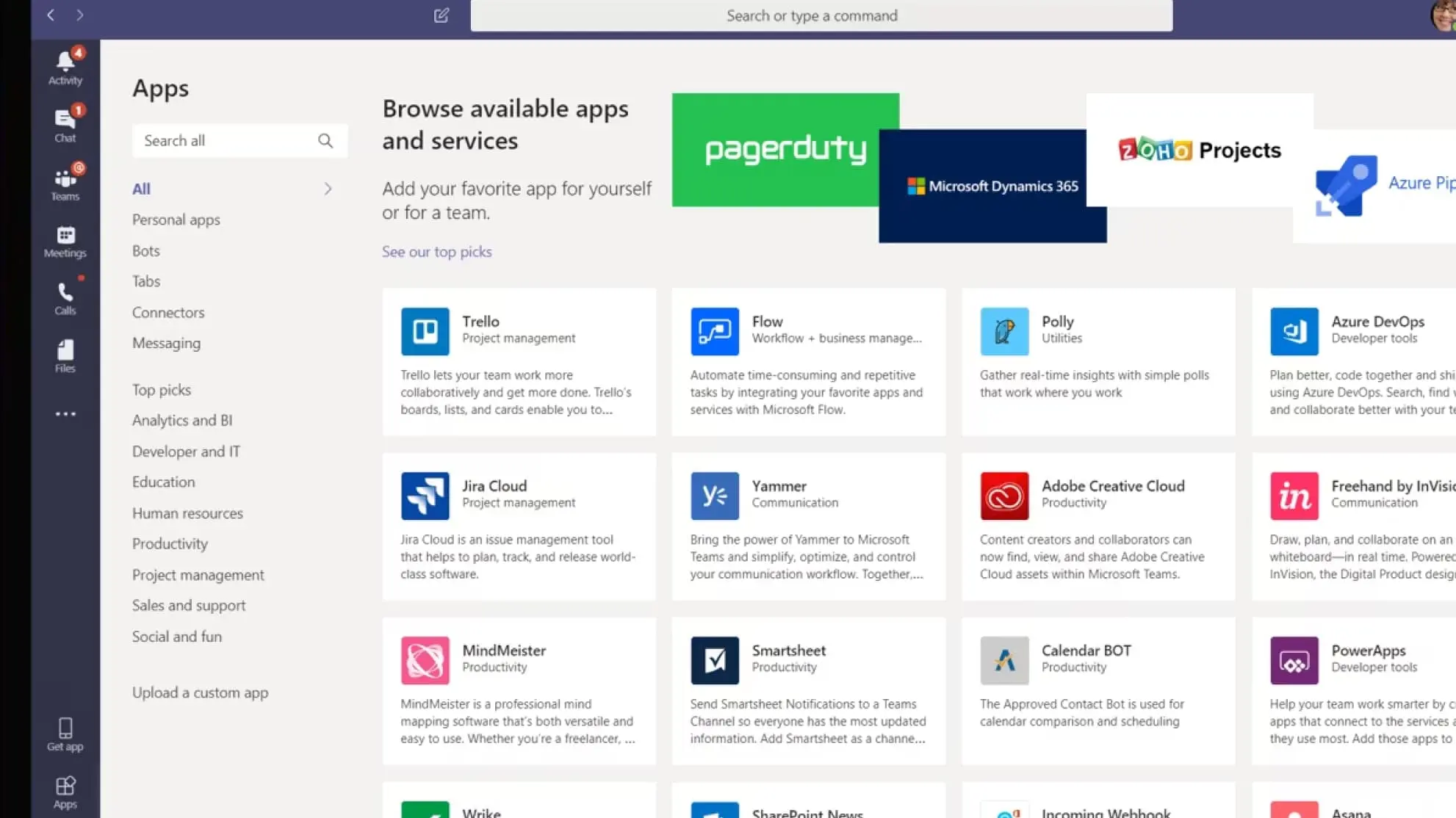Open more apps ellipsis in sidebar
The width and height of the screenshot is (1456, 818).
click(65, 414)
